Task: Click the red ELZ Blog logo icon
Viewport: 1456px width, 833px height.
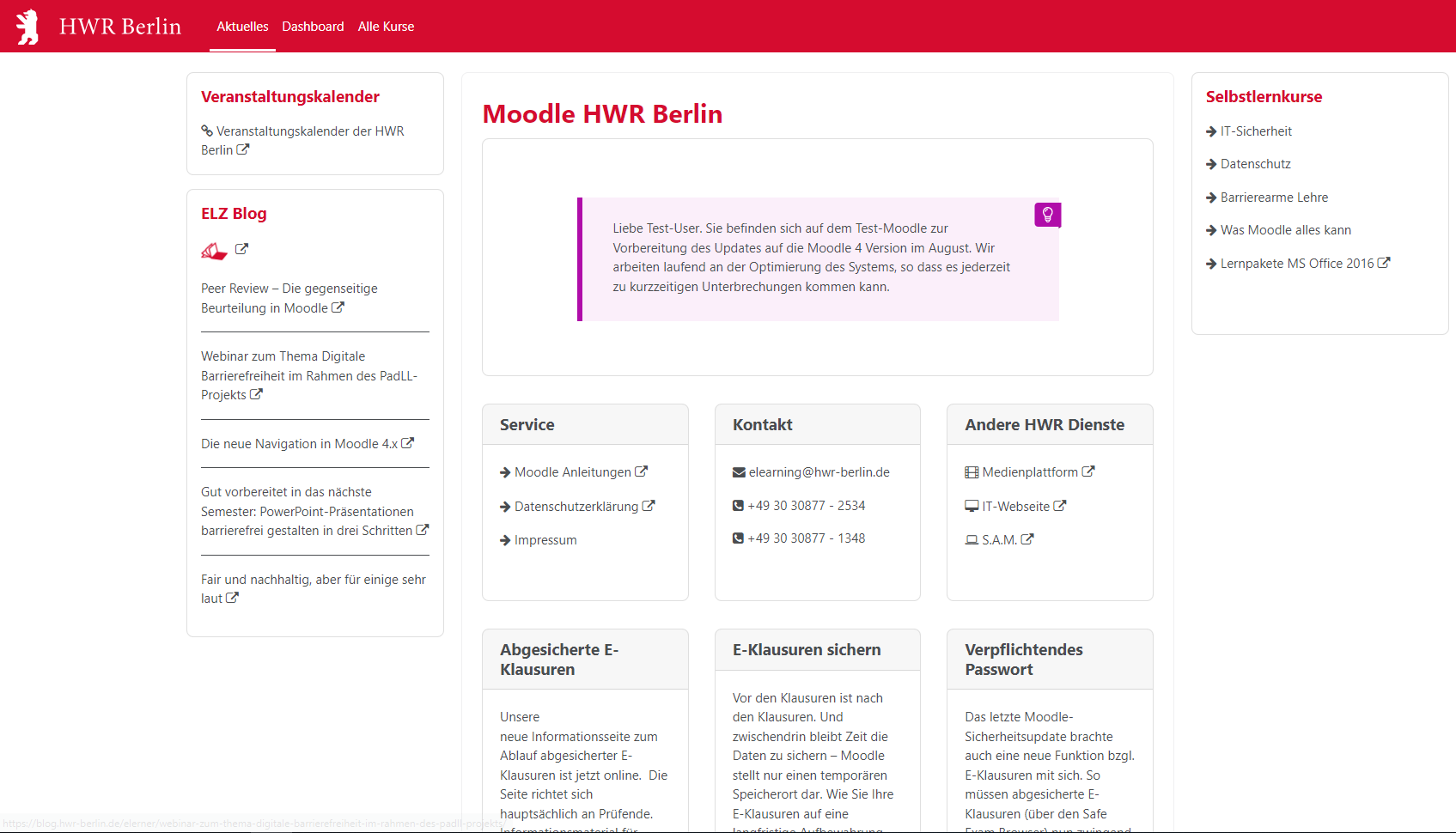Action: (x=214, y=251)
